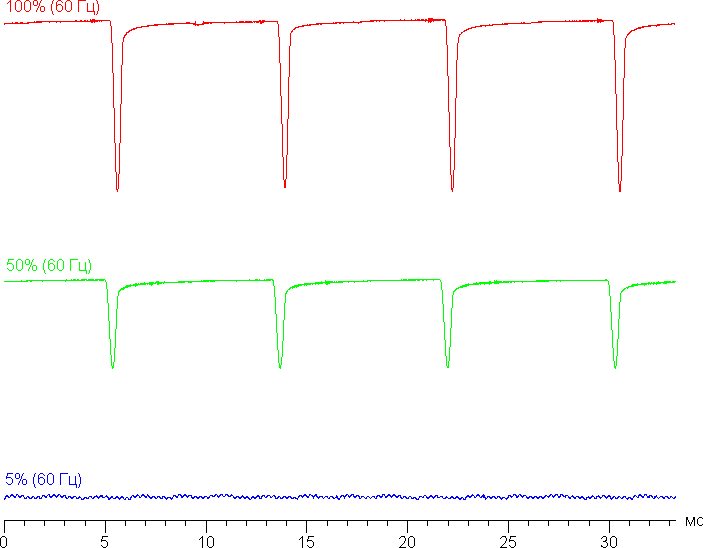Click the third green waveform dip bottom
703x548 pixels.
point(447,367)
